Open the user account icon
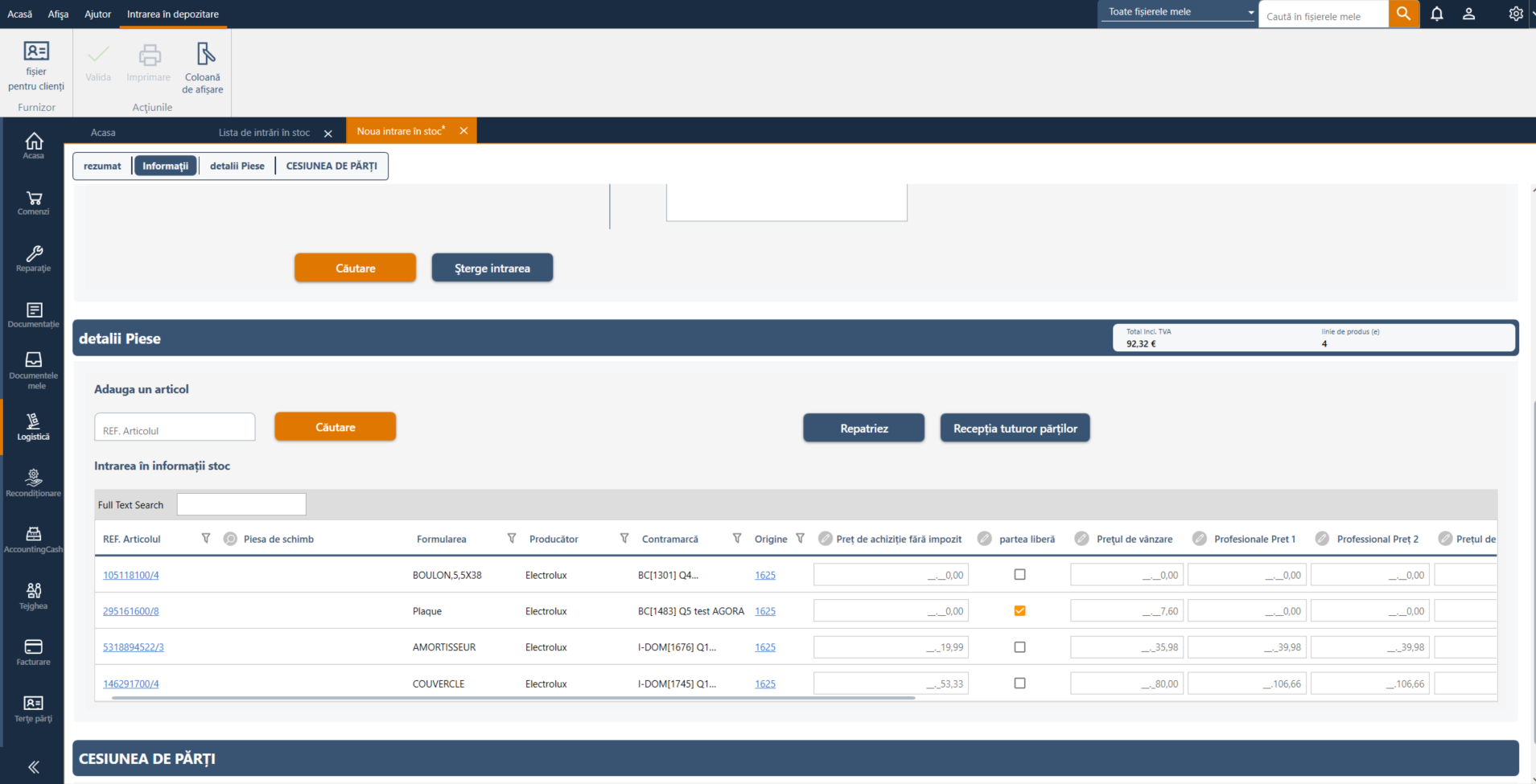This screenshot has height=784, width=1536. tap(1469, 14)
